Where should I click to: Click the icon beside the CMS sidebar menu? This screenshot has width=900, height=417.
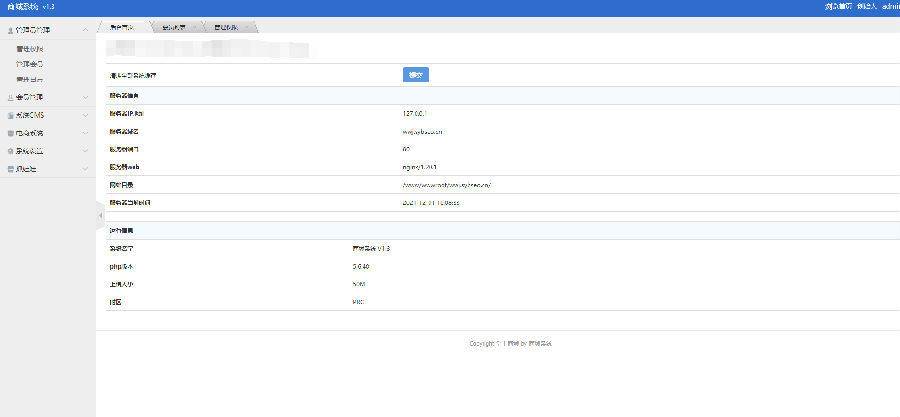[10, 115]
